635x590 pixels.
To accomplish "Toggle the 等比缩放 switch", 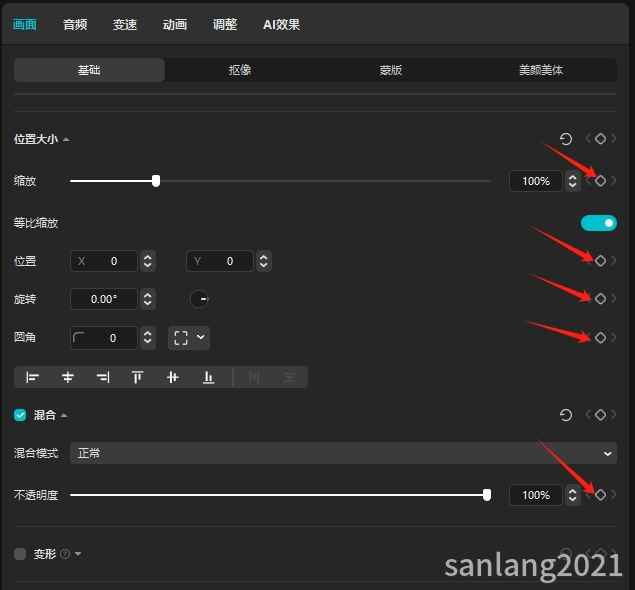I will click(x=599, y=223).
